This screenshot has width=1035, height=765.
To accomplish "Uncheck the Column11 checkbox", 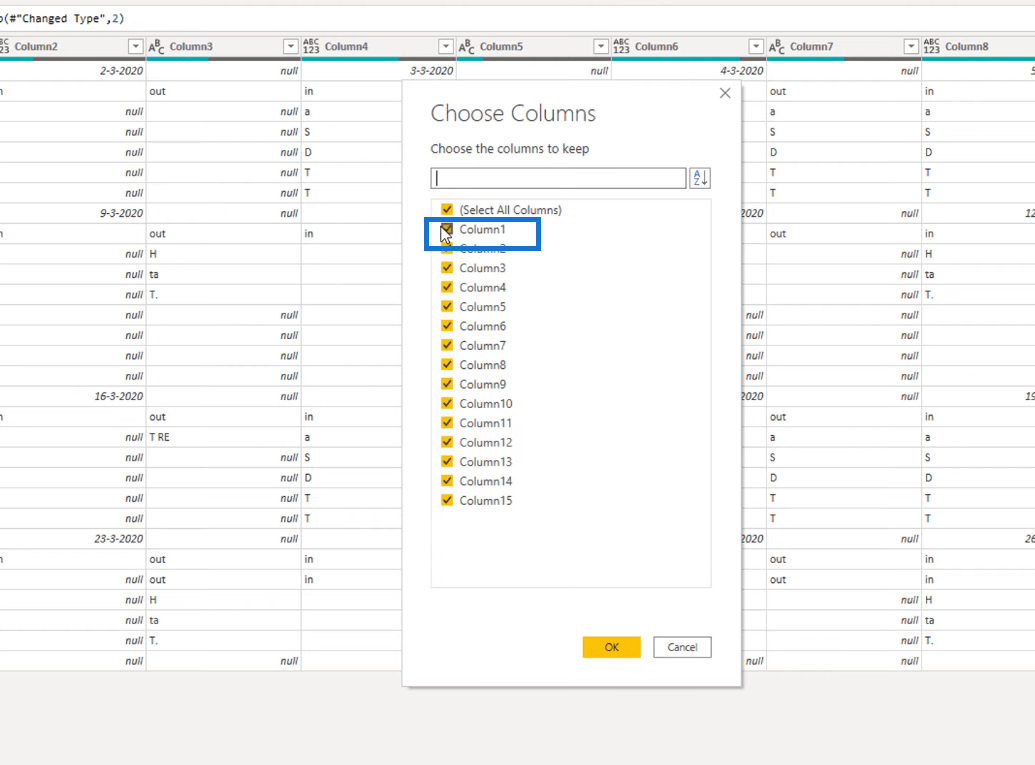I will (x=447, y=422).
